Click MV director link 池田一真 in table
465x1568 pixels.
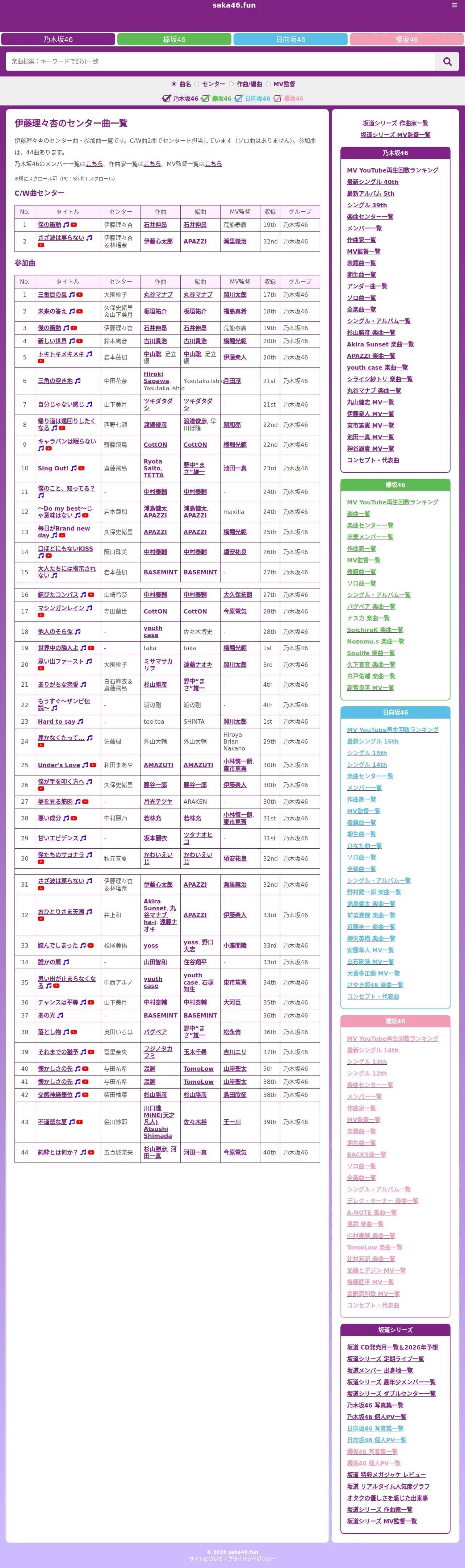point(235,468)
